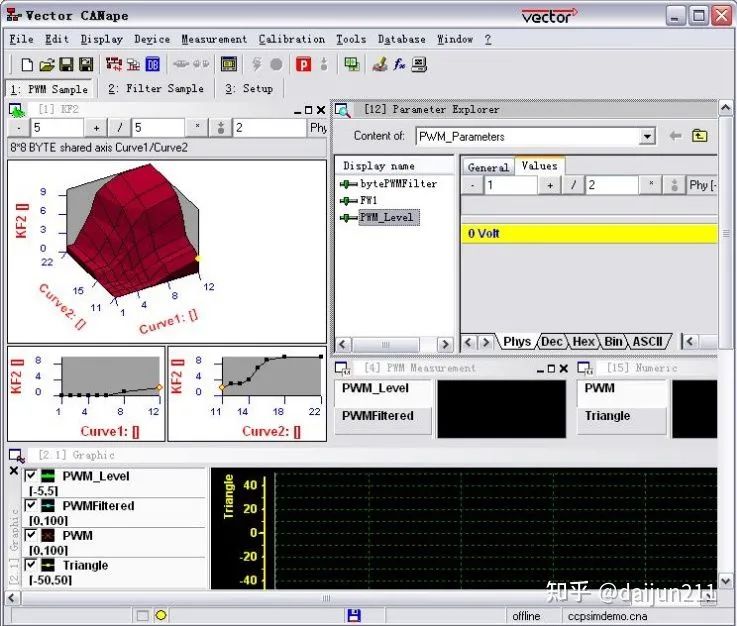This screenshot has height=626, width=737.
Task: Click the Open folder toolbar icon
Action: point(46,65)
